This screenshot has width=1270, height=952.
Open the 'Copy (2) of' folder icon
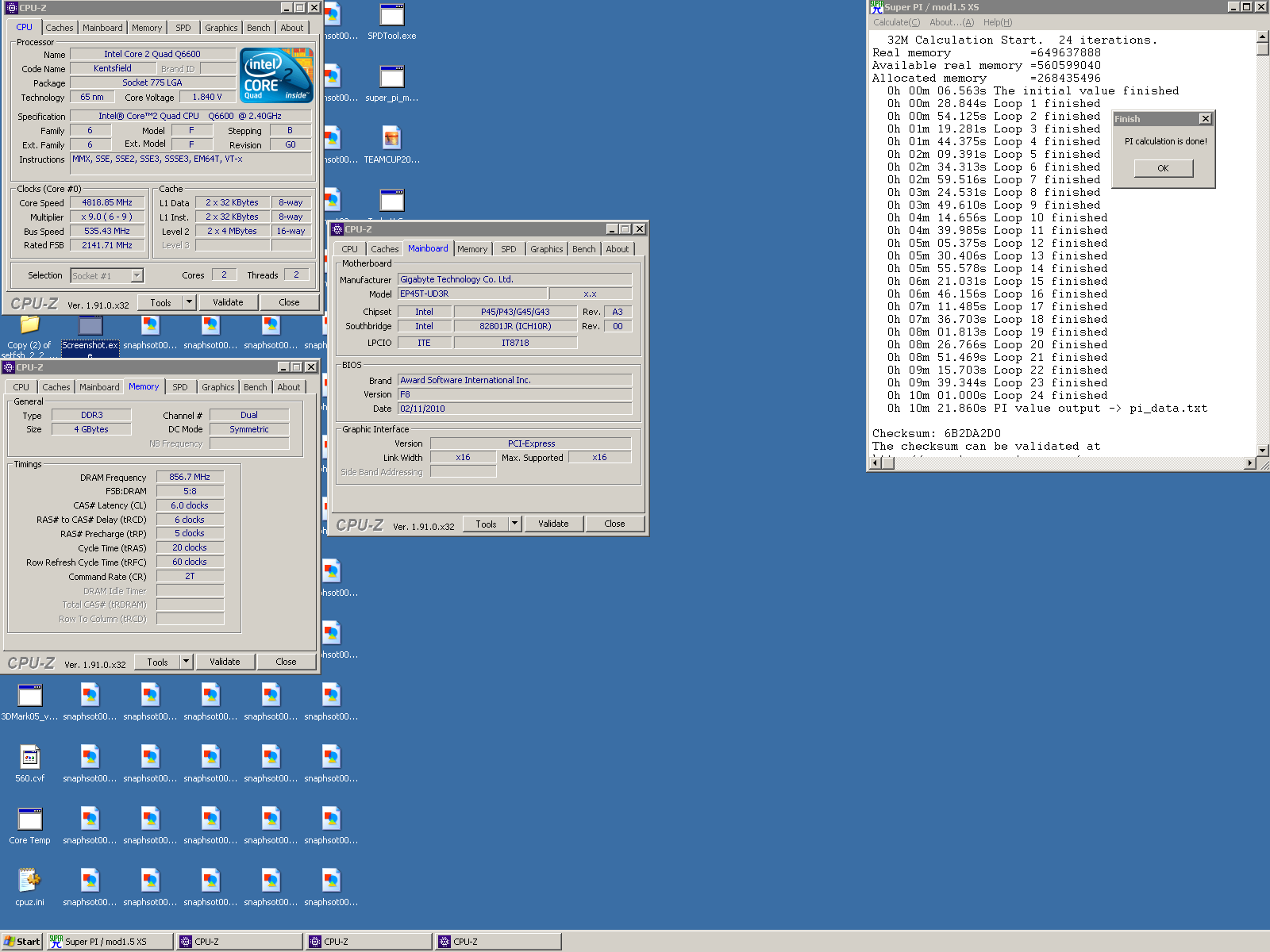29,335
